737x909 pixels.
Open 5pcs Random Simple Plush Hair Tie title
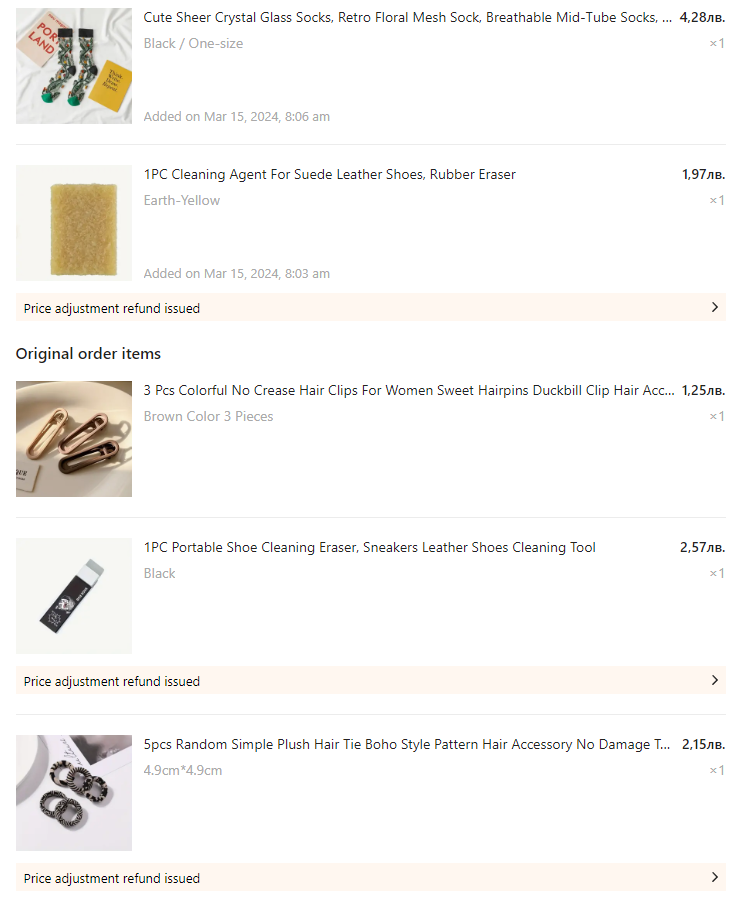click(x=406, y=745)
